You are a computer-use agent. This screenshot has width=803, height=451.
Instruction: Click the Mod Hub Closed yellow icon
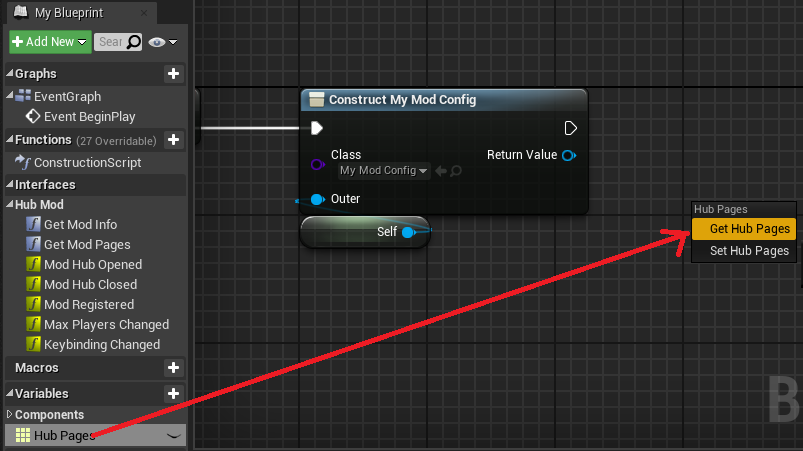click(33, 284)
